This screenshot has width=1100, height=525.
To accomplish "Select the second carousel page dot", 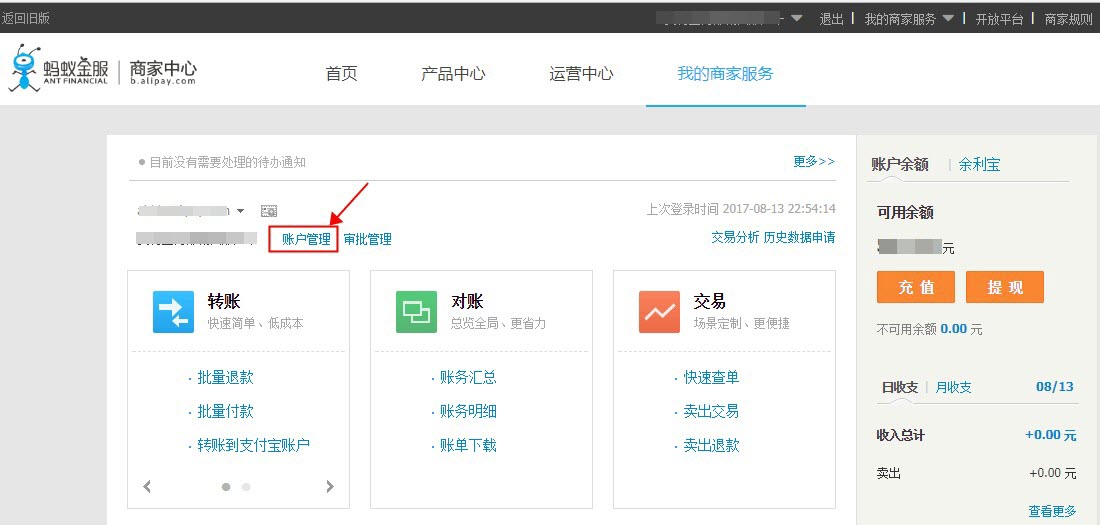I will [246, 486].
